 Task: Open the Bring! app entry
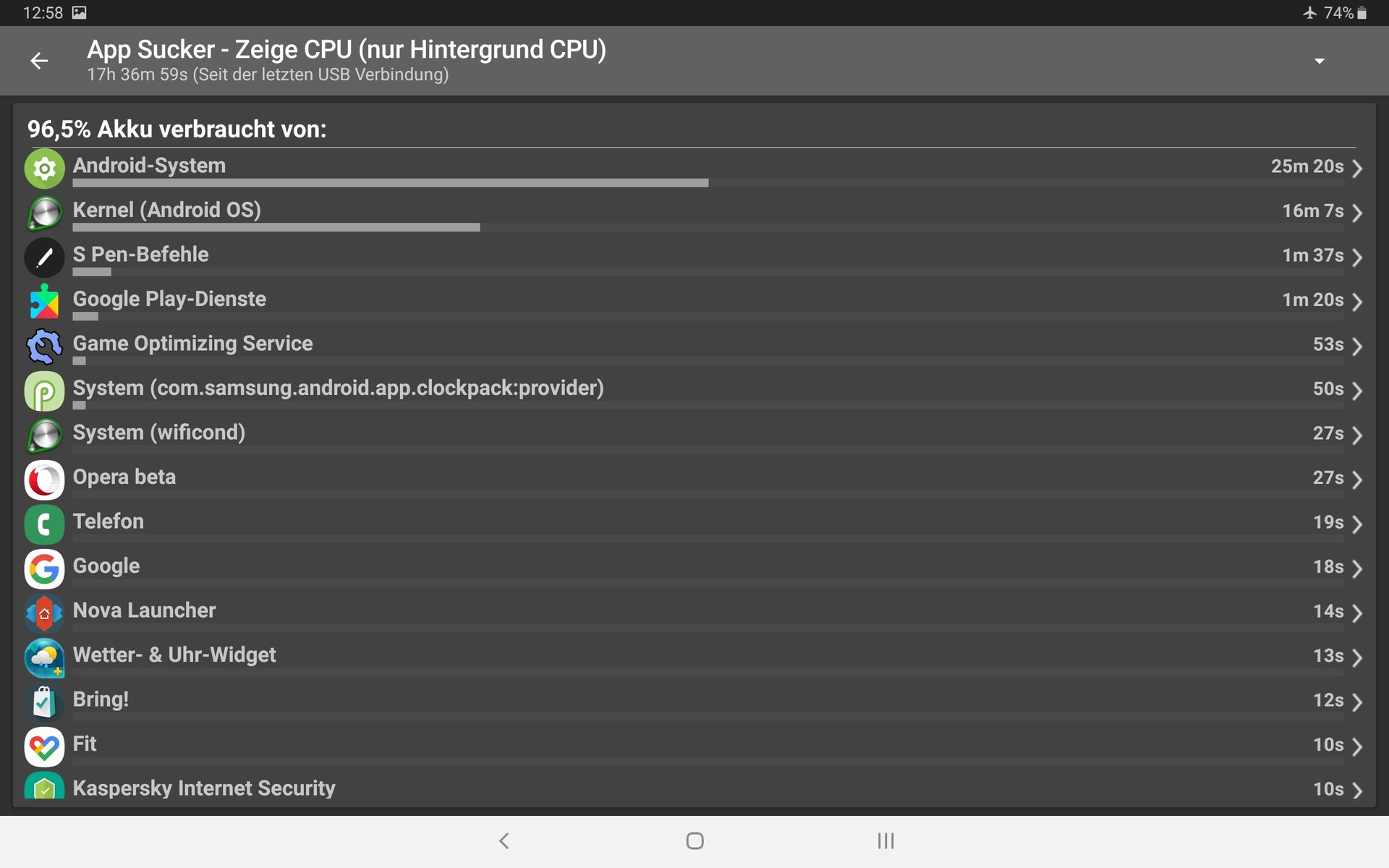click(x=694, y=702)
